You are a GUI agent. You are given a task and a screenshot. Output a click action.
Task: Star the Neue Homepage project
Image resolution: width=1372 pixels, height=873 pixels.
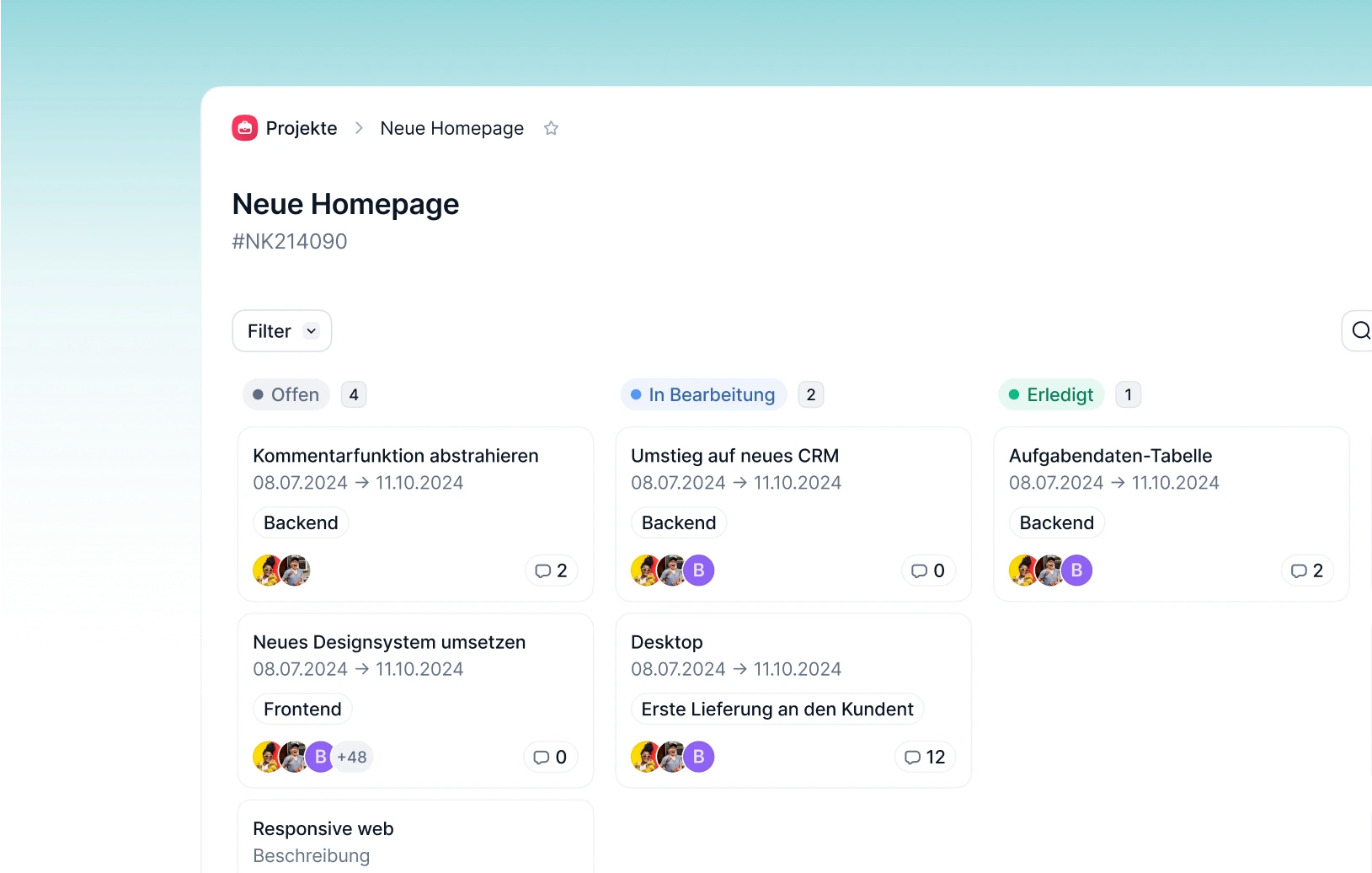tap(551, 128)
